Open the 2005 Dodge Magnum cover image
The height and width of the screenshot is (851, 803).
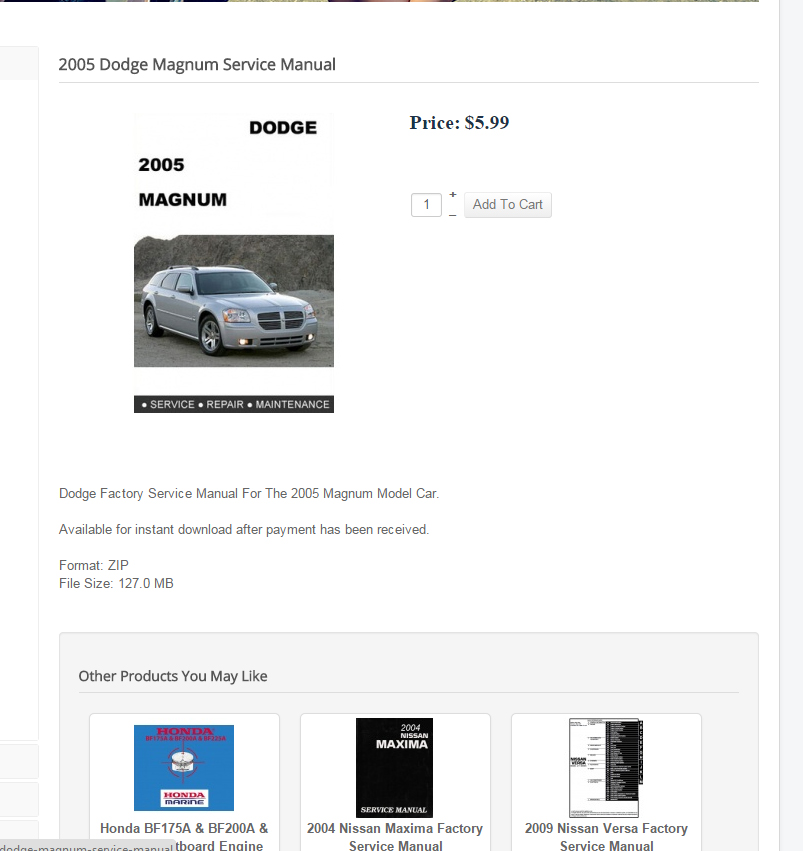click(x=234, y=263)
